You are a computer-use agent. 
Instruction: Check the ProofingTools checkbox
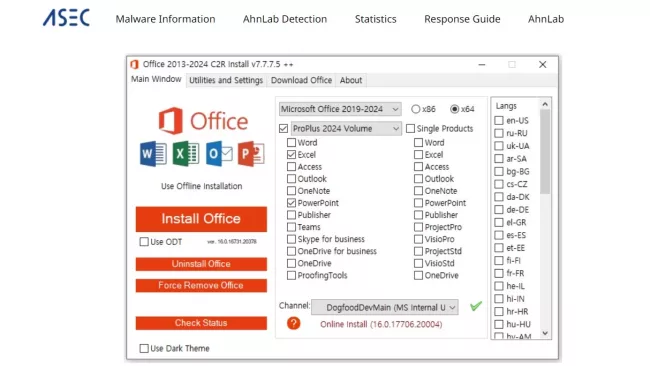click(x=291, y=275)
